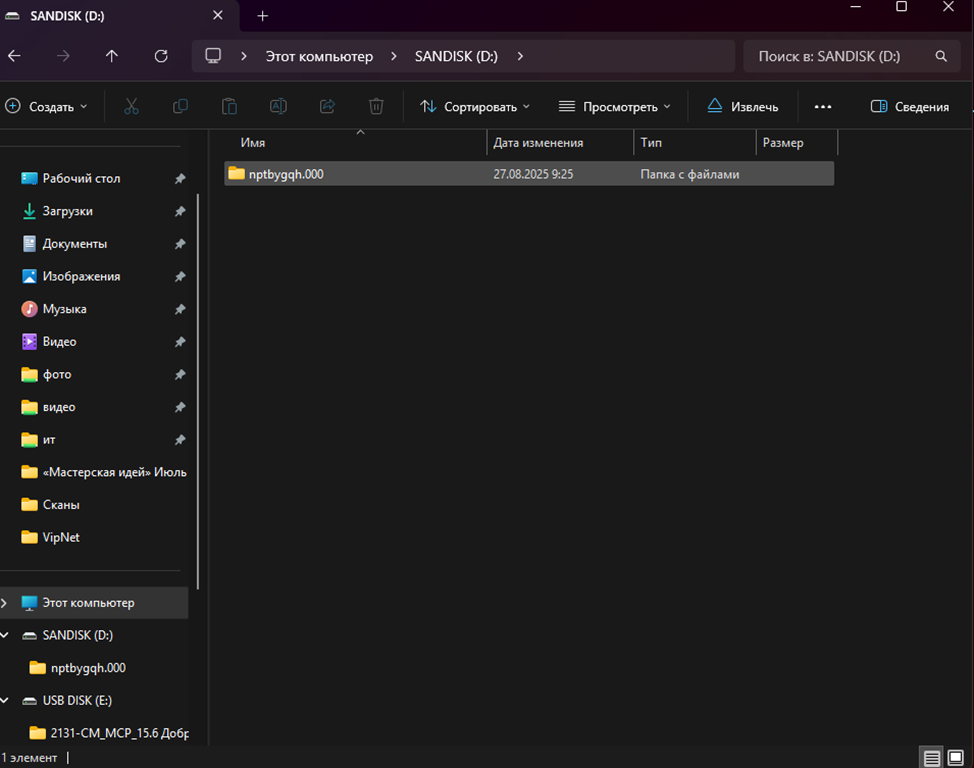Collapse the SANDISK (D:) tree node
This screenshot has height=768, width=974.
pyautogui.click(x=5, y=635)
